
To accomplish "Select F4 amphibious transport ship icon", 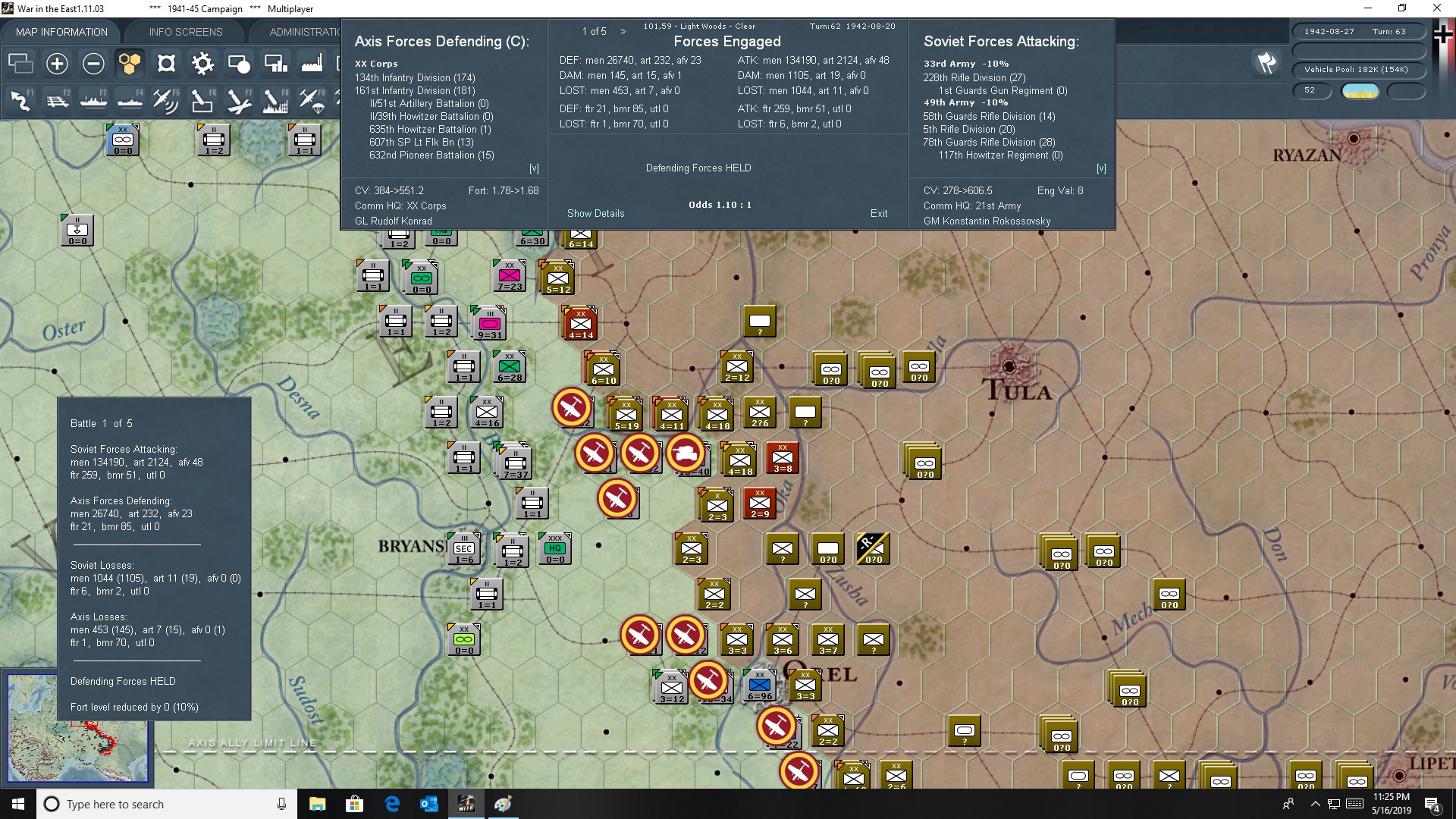I will click(130, 100).
